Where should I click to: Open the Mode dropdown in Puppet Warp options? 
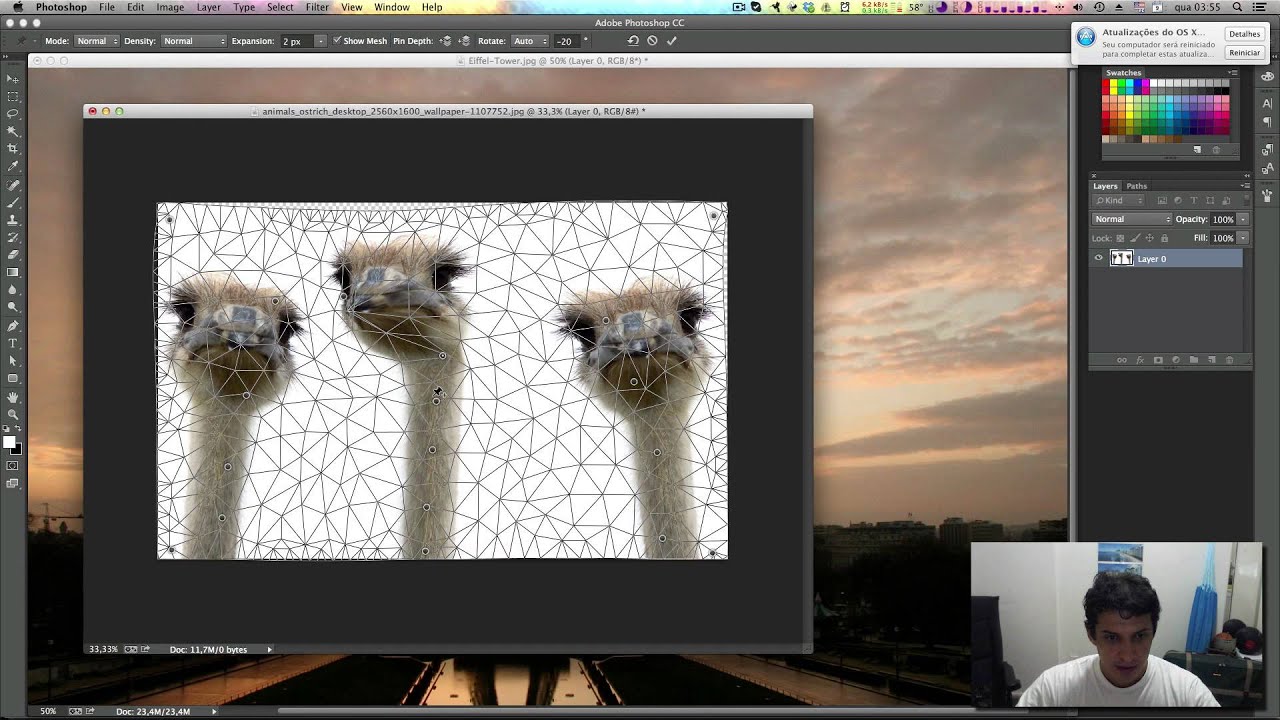[x=95, y=41]
